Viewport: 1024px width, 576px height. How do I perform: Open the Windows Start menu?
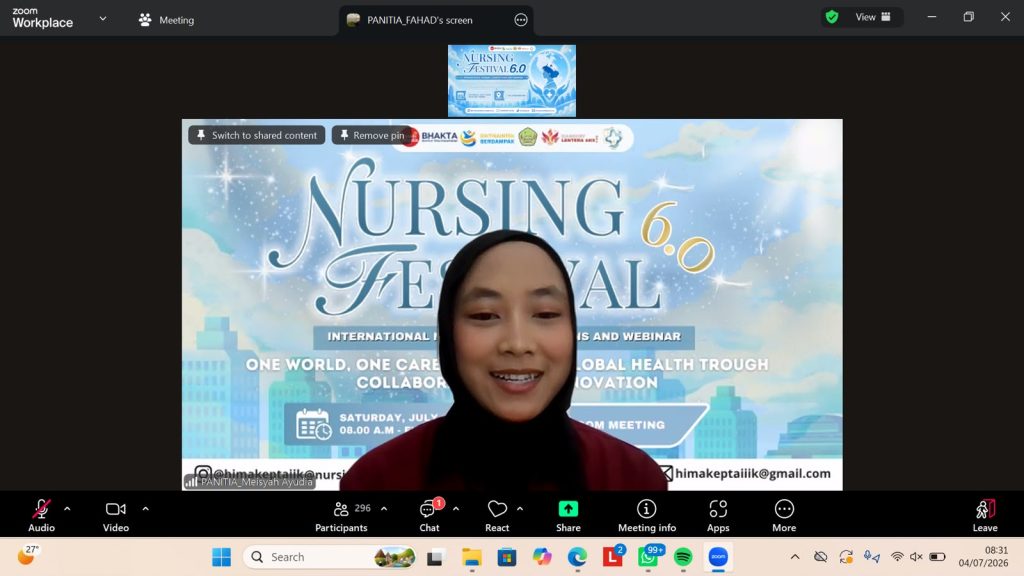[221, 557]
